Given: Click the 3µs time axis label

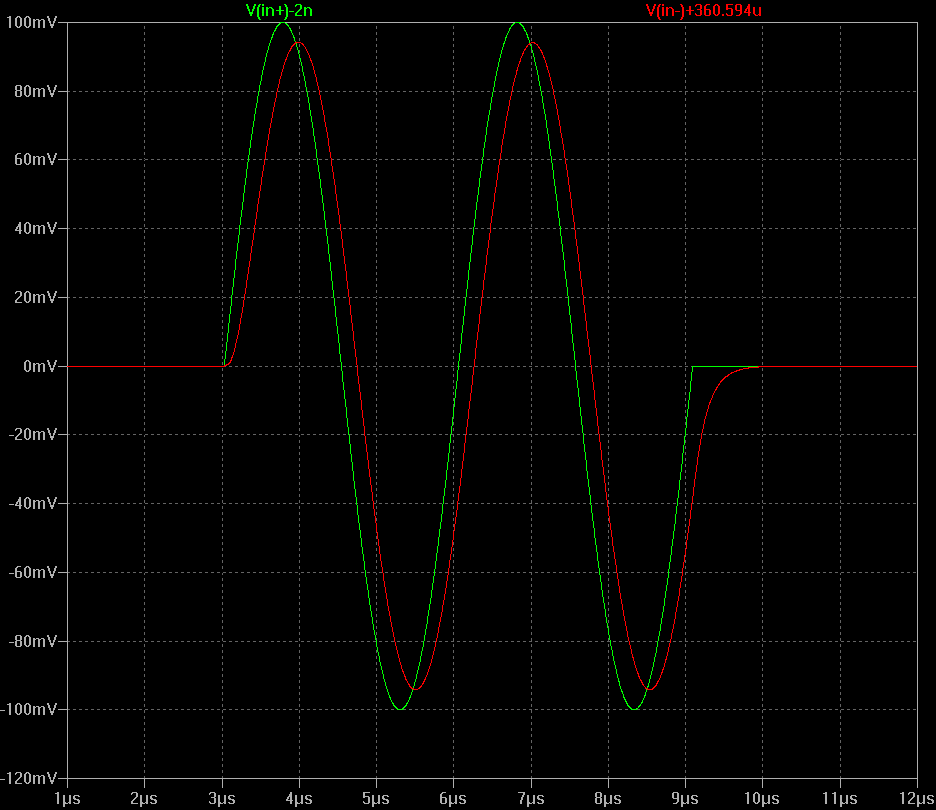Looking at the screenshot, I should tap(221, 799).
